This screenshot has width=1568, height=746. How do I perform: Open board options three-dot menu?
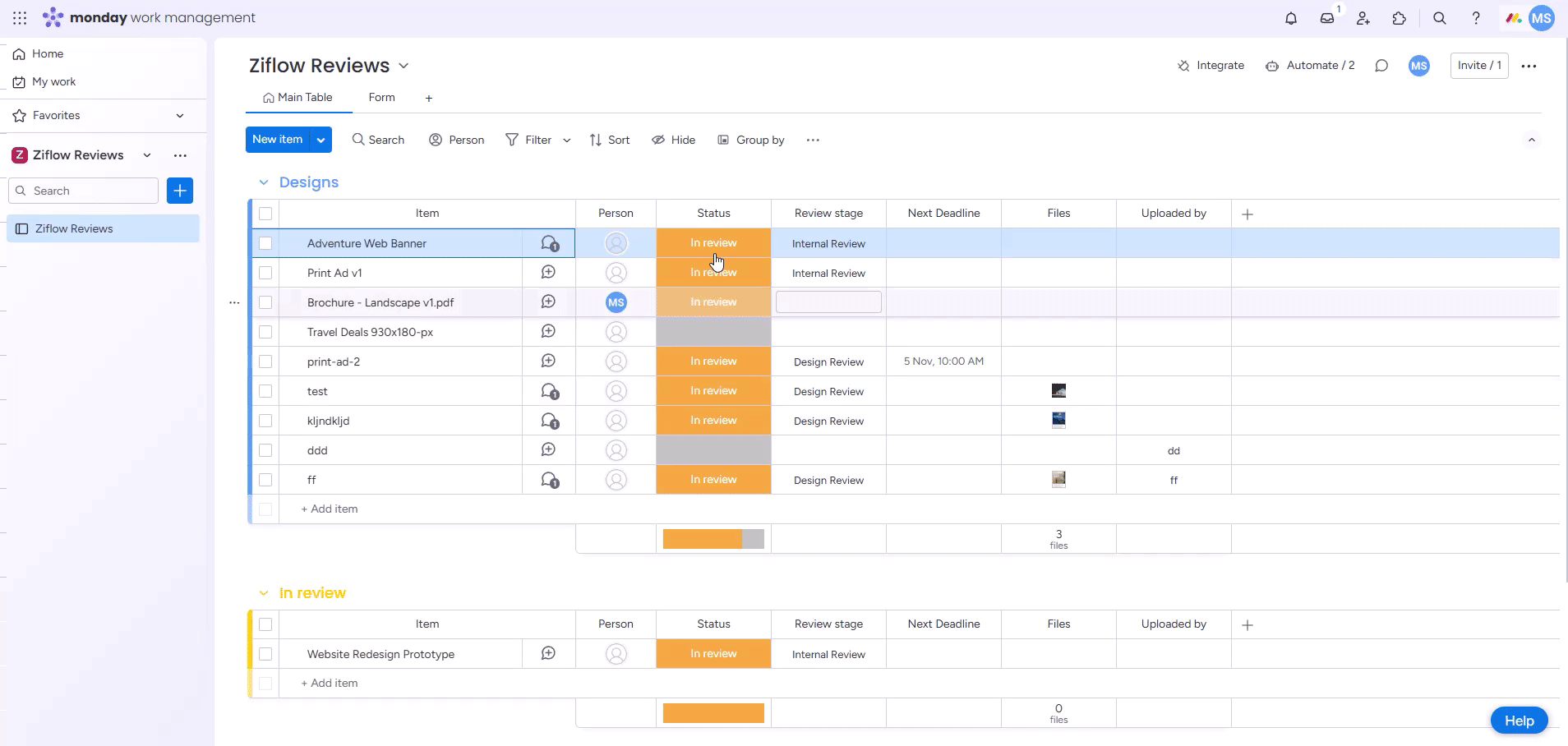coord(1529,66)
